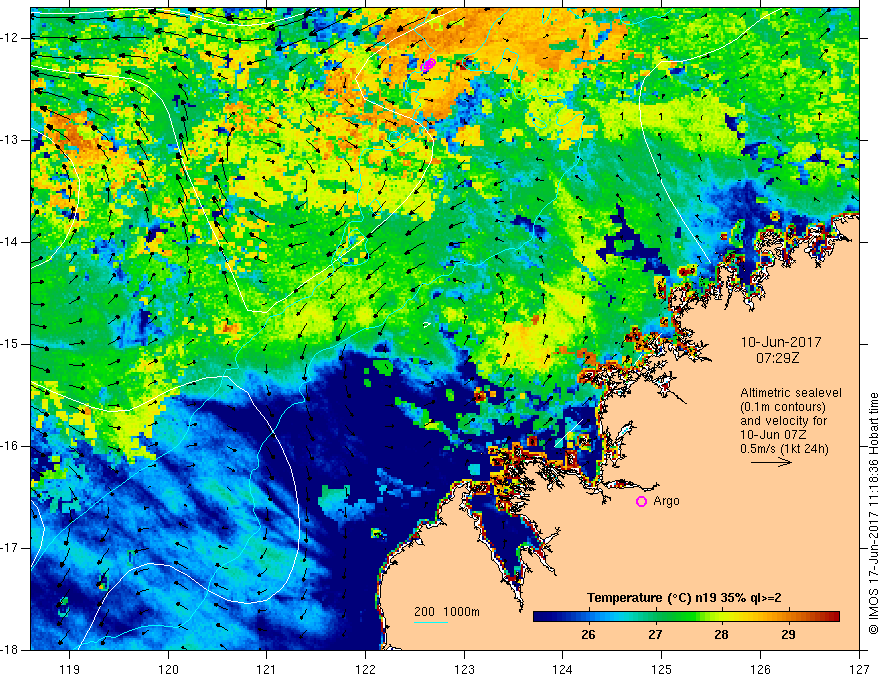Click the magenta Argo legend circle
The width and height of the screenshot is (880, 680).
click(641, 501)
